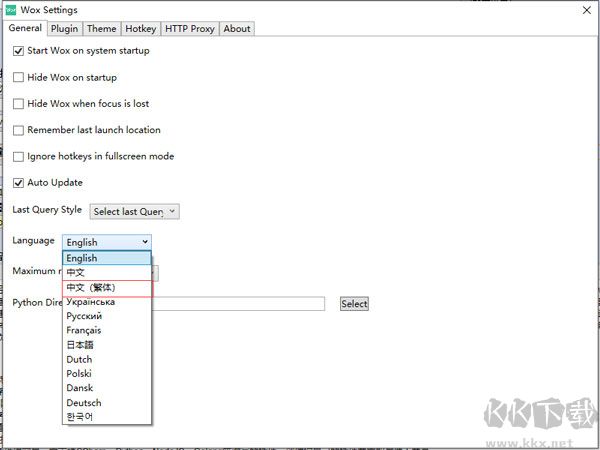Switch to the Plugin tab
The width and height of the screenshot is (600, 450).
click(x=64, y=29)
